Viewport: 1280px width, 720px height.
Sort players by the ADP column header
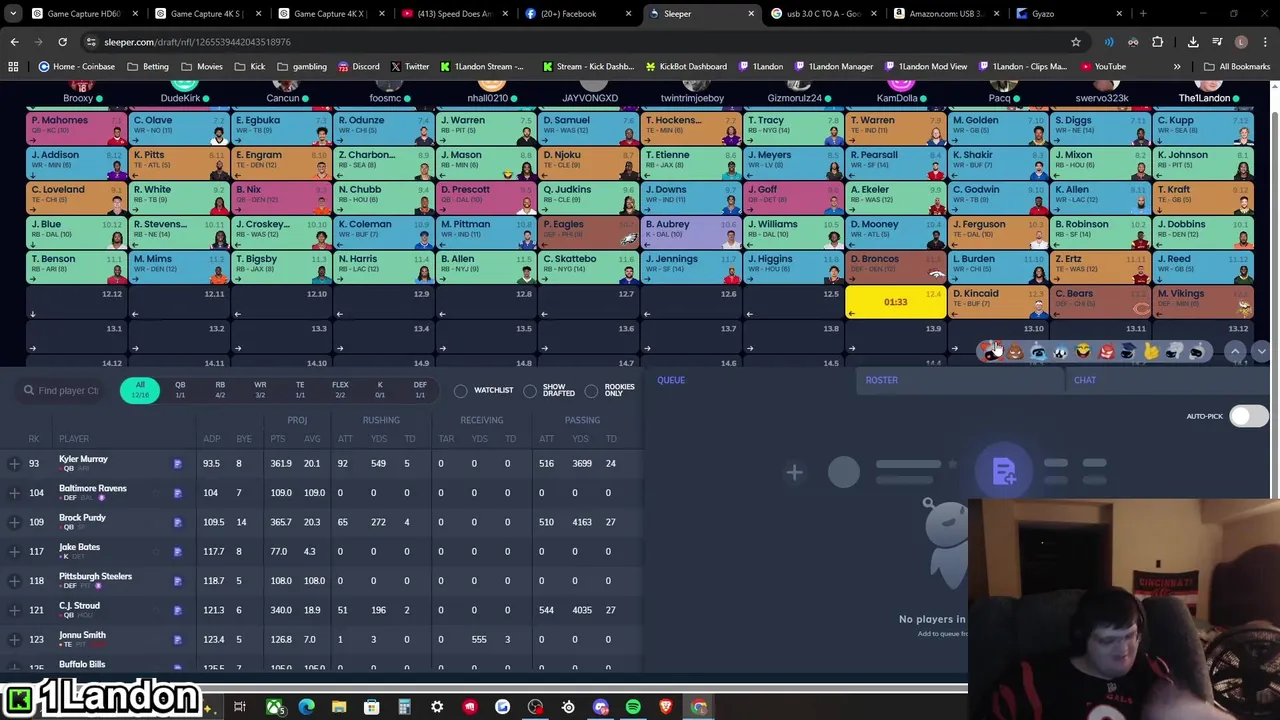(x=211, y=439)
